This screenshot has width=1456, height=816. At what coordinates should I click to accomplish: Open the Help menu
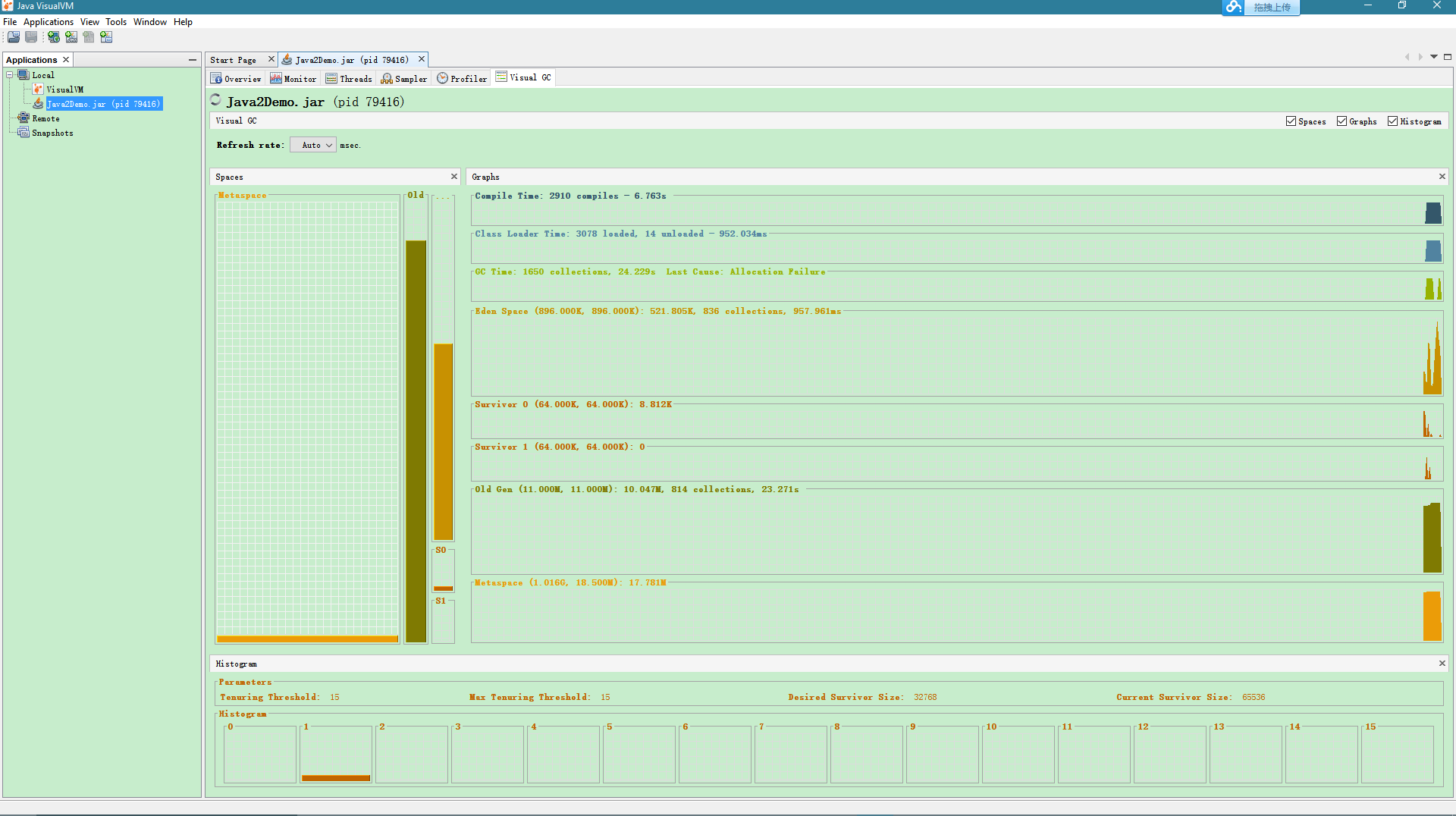coord(183,22)
